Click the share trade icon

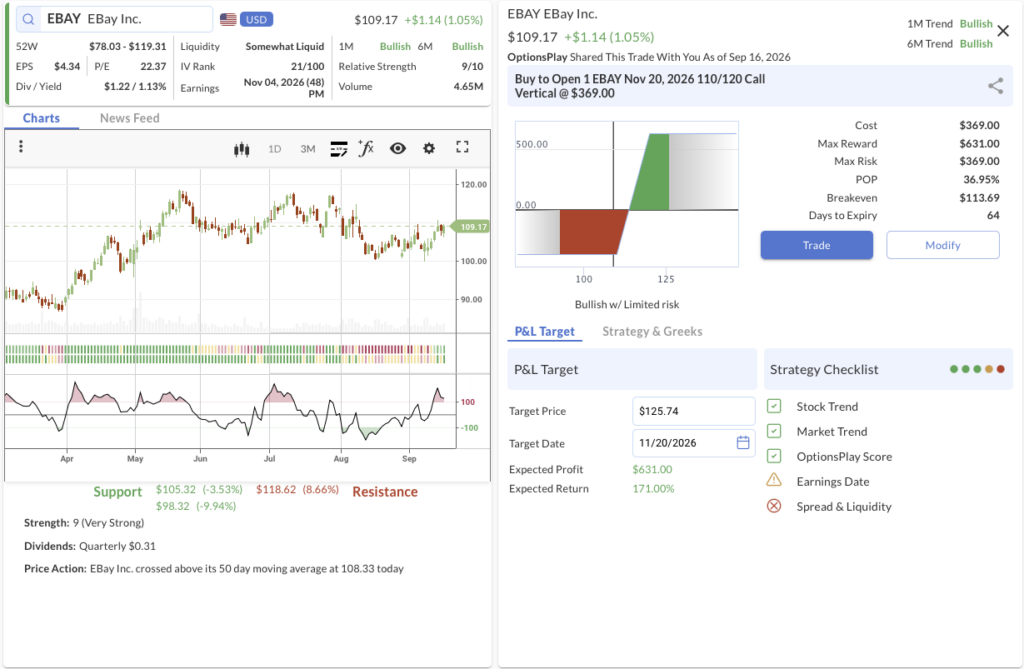pos(995,86)
